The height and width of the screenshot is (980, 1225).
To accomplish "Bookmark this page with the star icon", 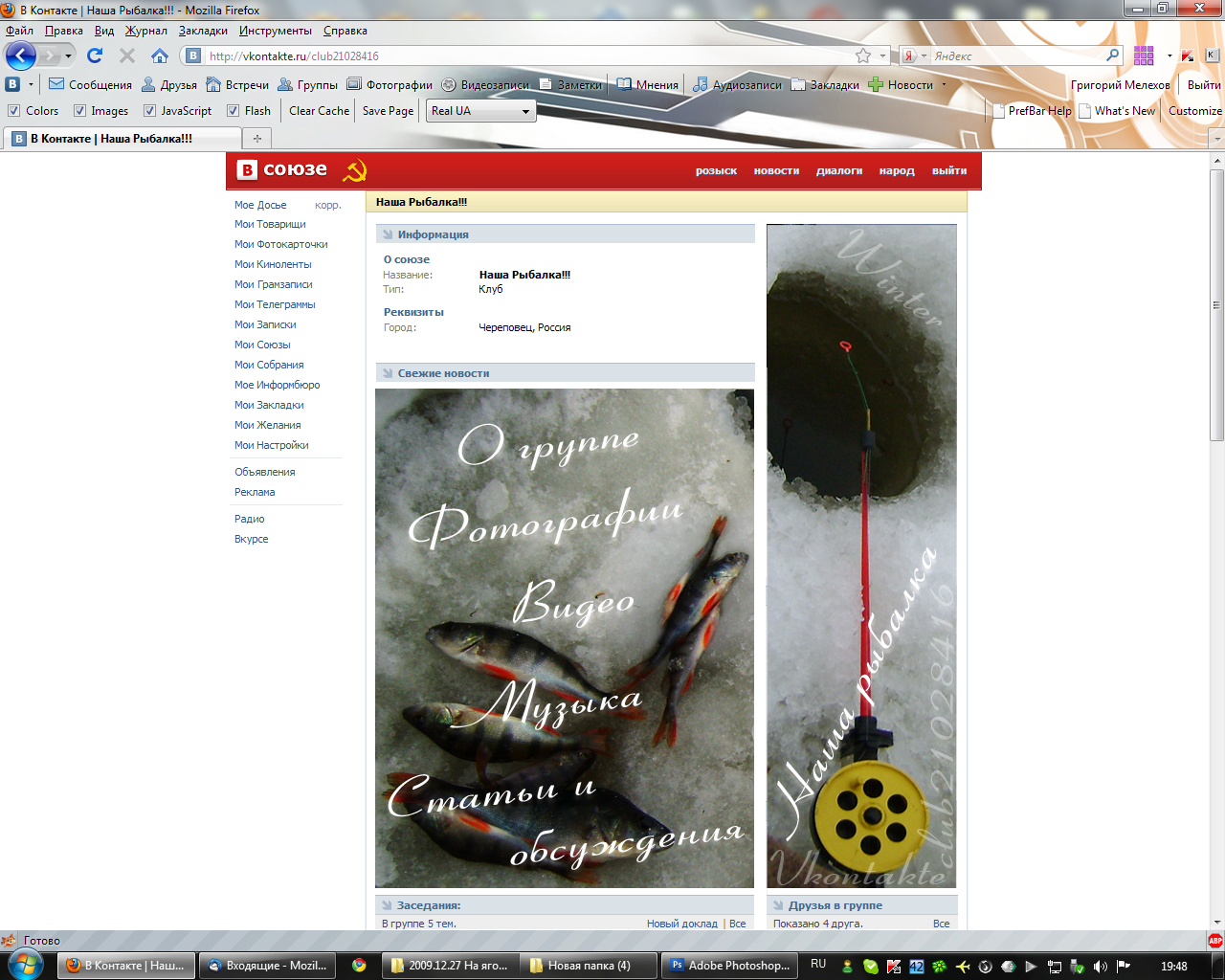I will tap(863, 56).
